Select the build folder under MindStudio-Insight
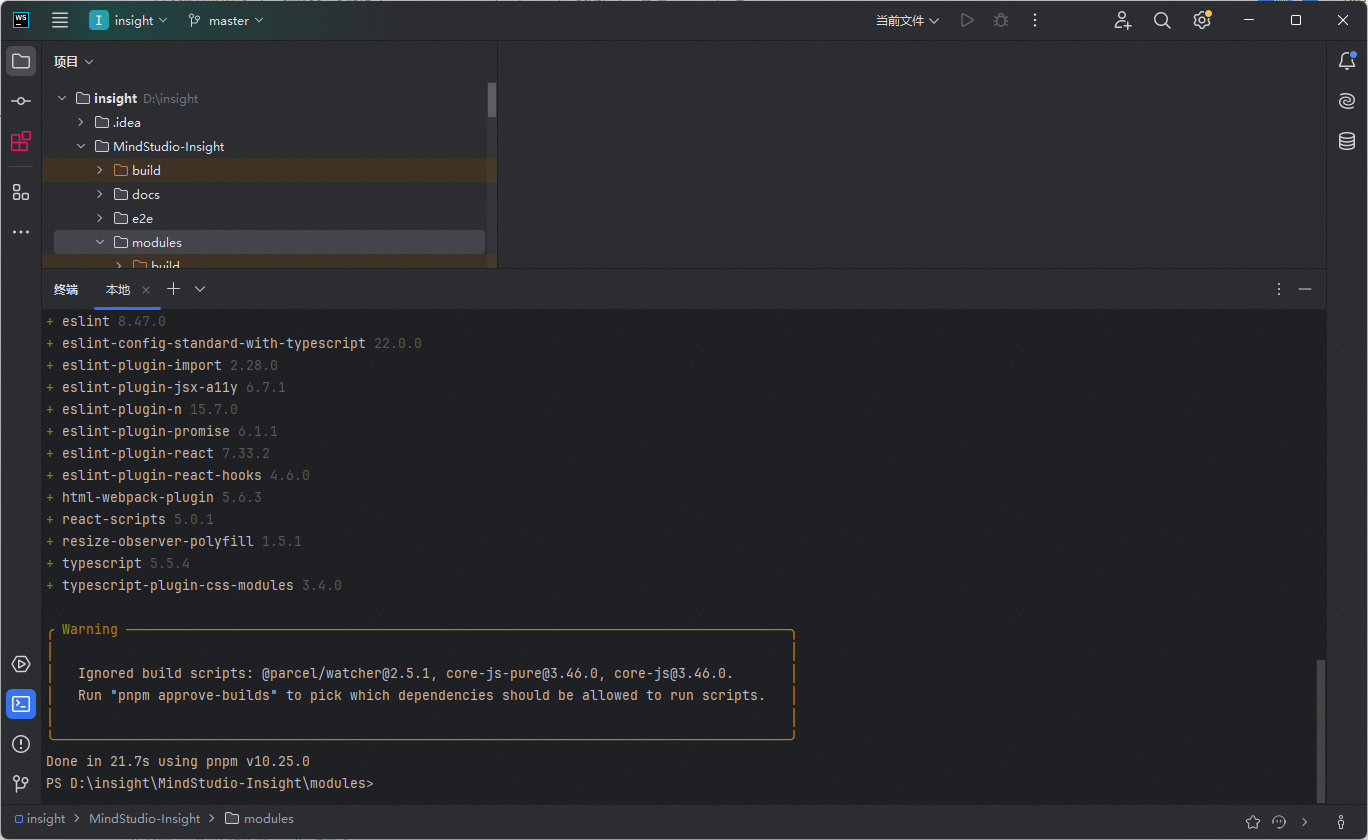Viewport: 1368px width, 840px height. tap(269, 170)
